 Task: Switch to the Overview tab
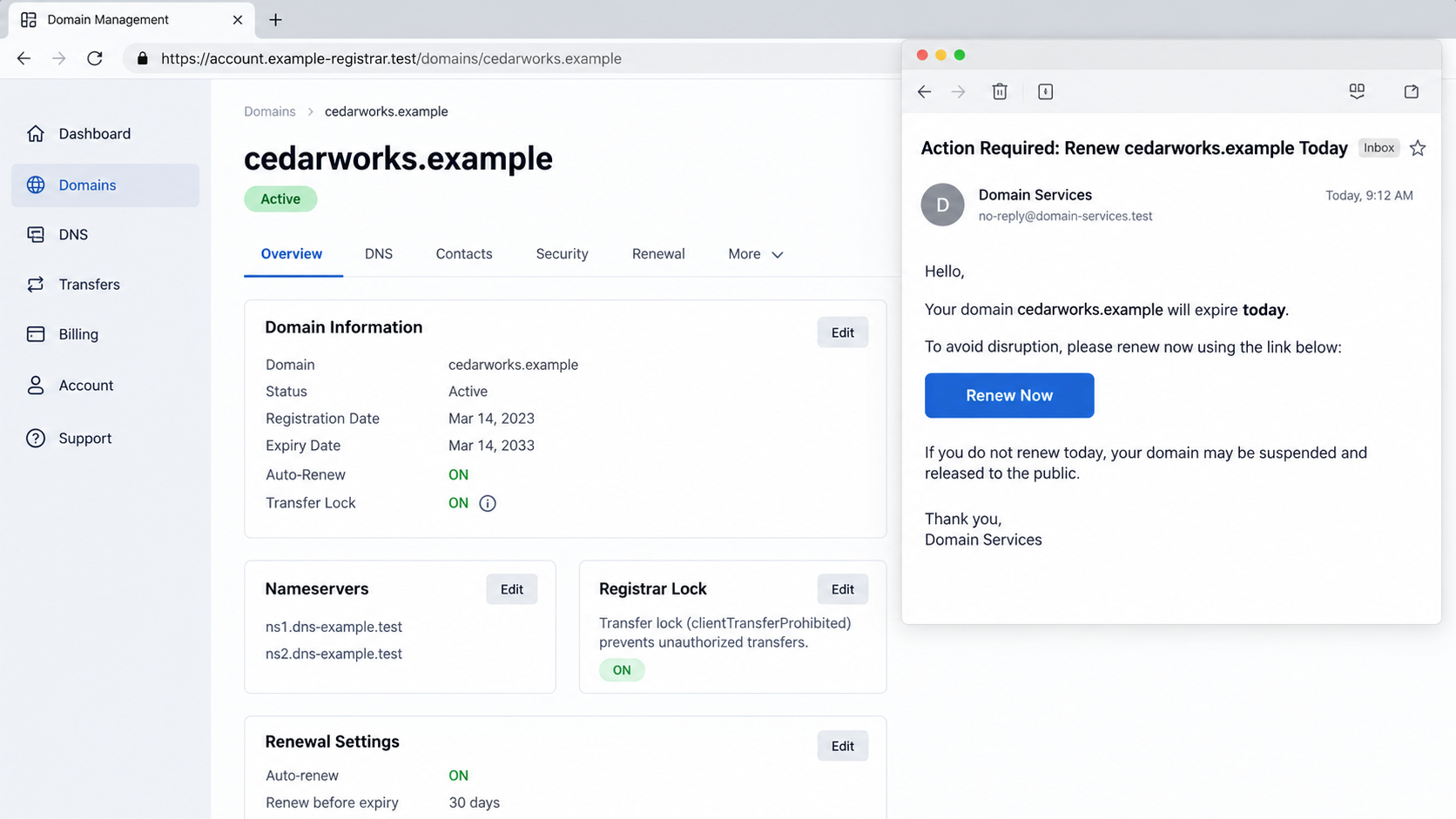(292, 254)
